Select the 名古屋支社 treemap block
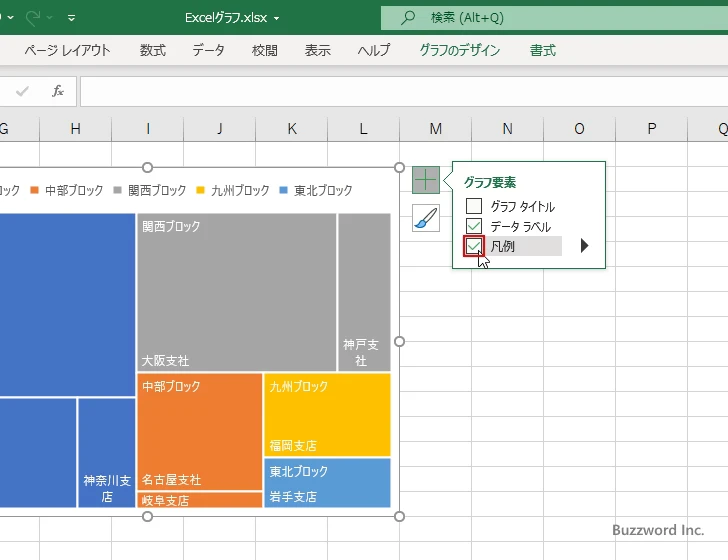Screen dimensions: 728x560 [x=200, y=431]
